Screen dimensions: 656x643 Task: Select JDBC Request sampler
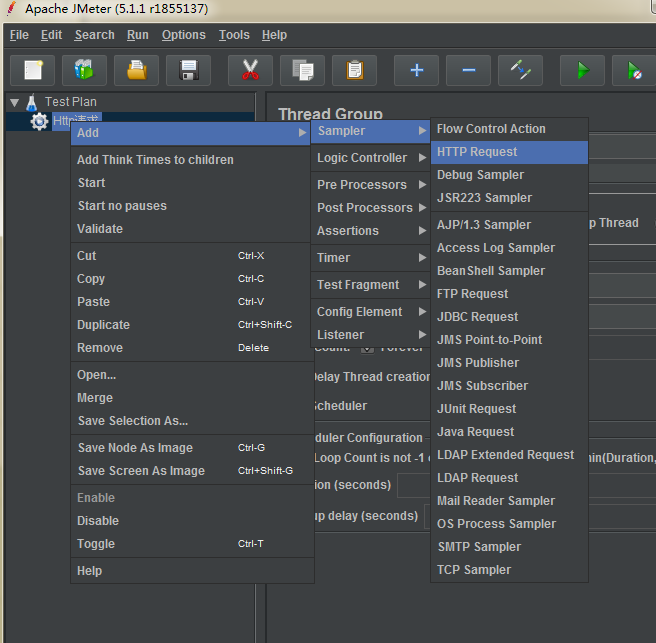(x=509, y=317)
